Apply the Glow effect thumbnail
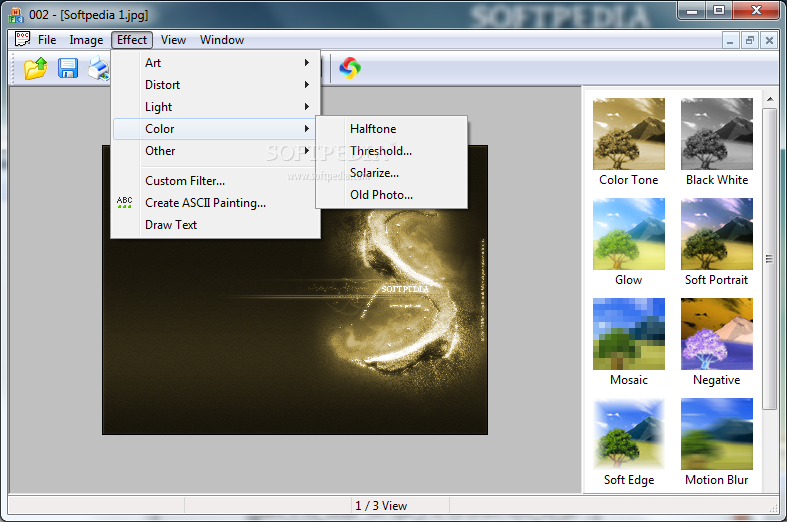787x522 pixels. click(628, 234)
